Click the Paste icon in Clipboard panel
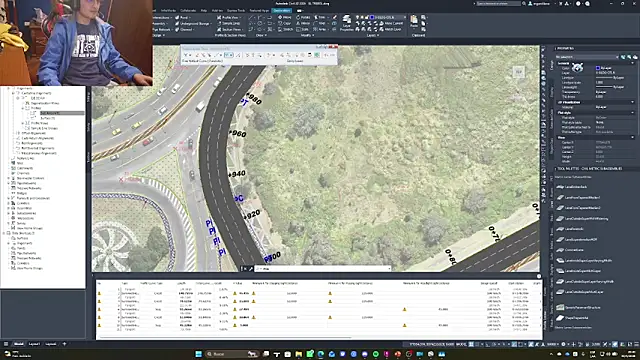The image size is (640, 360). pos(414,21)
